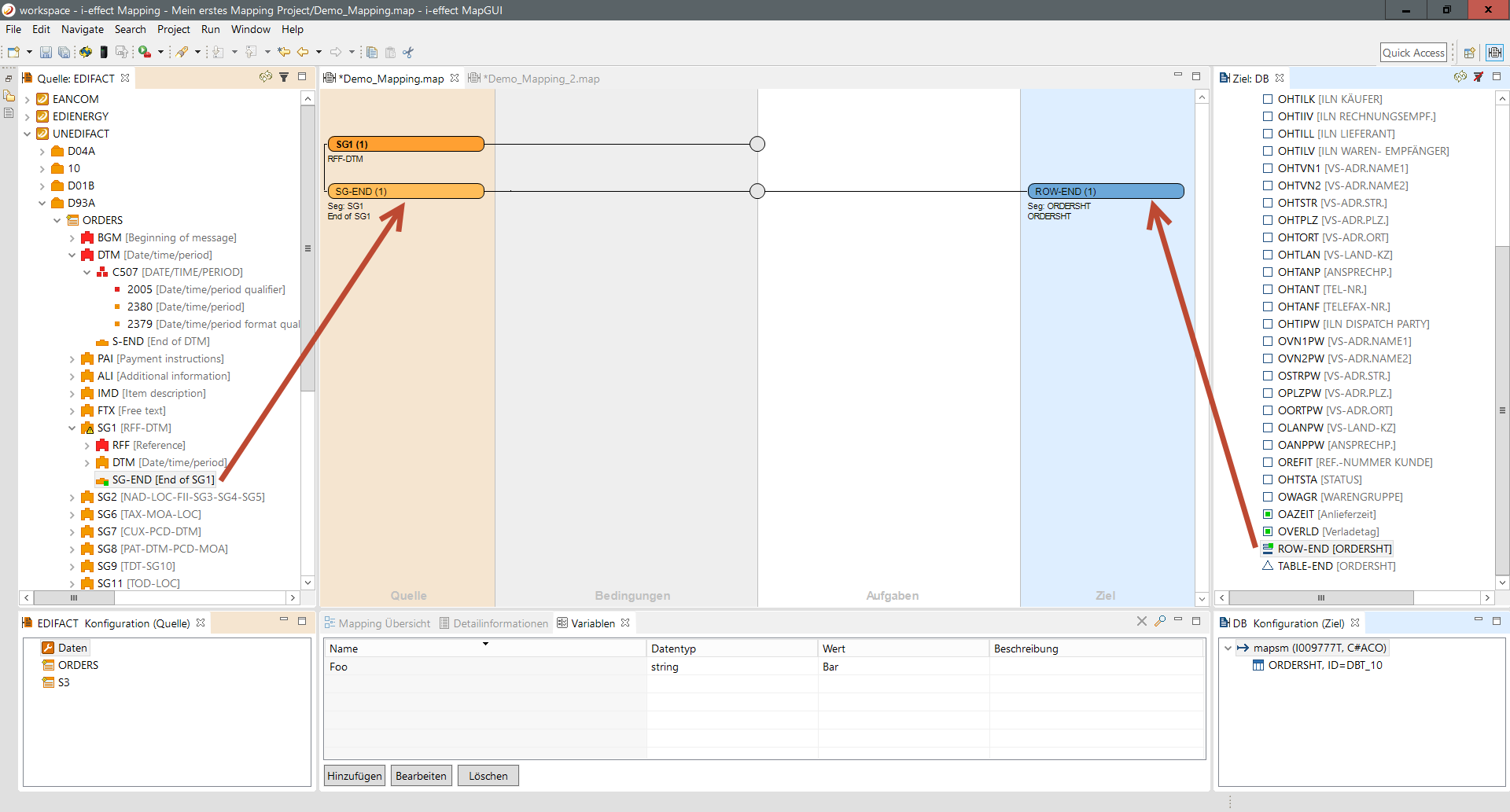Click the scissors Cut icon in toolbar

coord(408,53)
